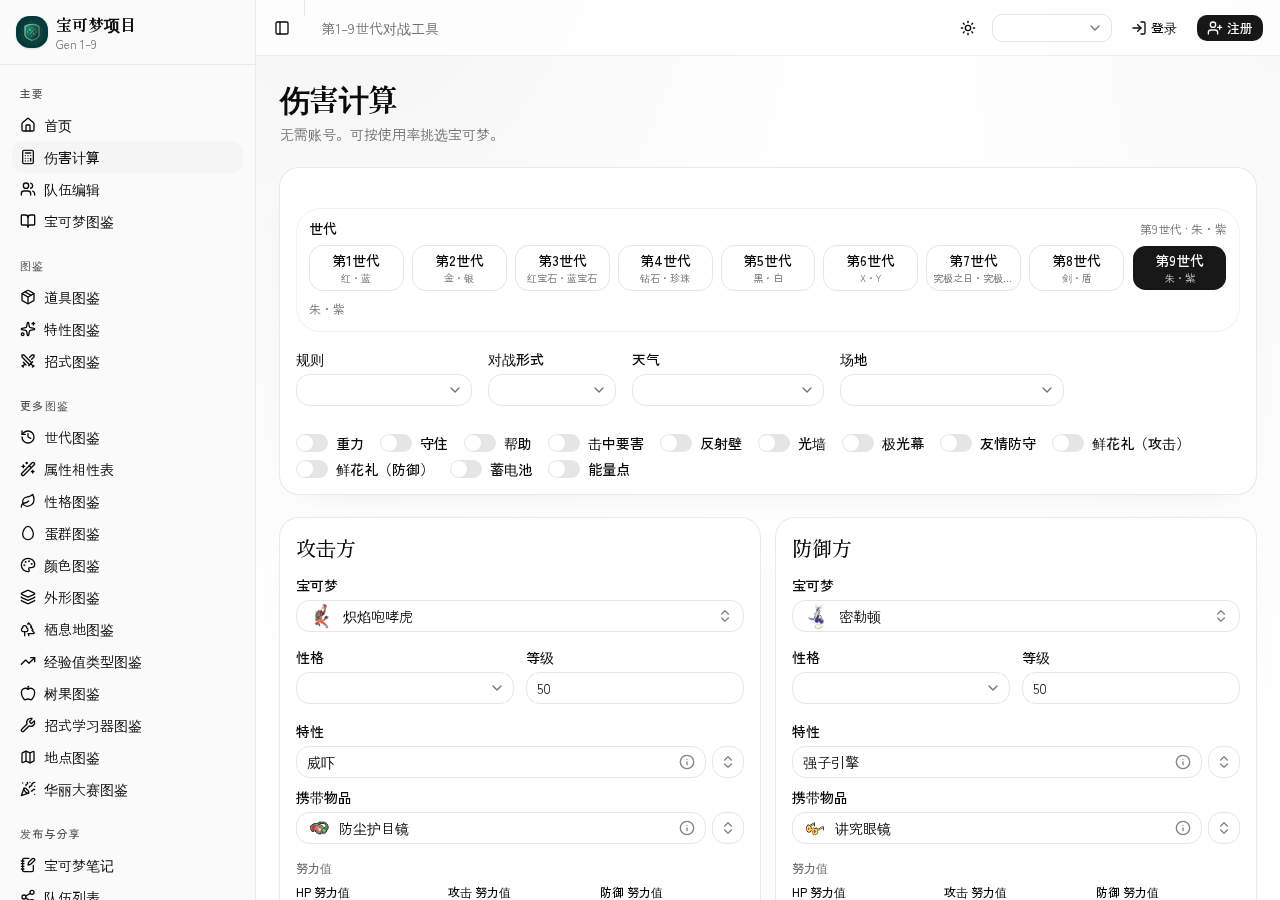Enable the 帮助 toggle
The width and height of the screenshot is (1280, 900).
pos(480,443)
